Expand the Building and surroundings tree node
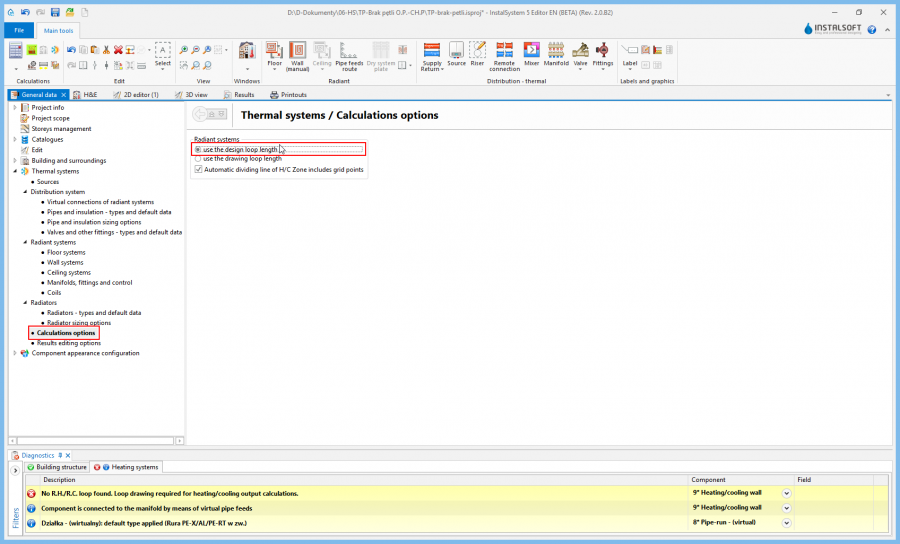Screen dimensions: 900x544 click(15, 161)
